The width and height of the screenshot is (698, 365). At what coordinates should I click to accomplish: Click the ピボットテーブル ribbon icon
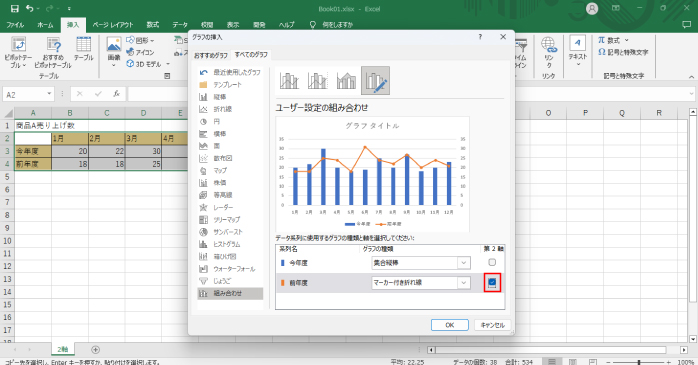[18, 52]
